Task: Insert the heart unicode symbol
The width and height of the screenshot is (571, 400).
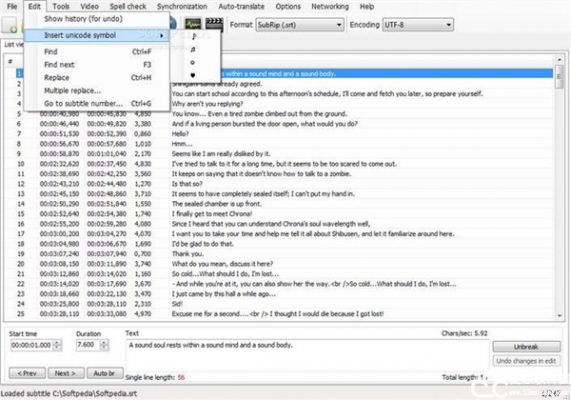Action: [193, 75]
